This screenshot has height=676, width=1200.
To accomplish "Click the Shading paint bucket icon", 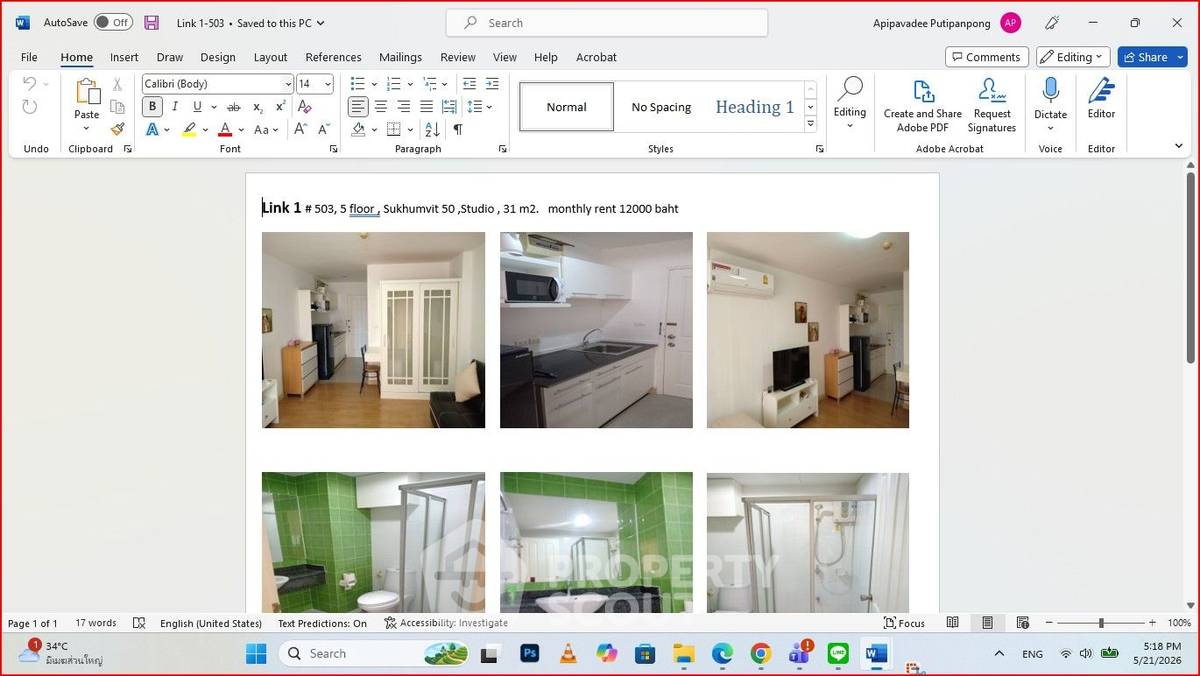I will (358, 129).
